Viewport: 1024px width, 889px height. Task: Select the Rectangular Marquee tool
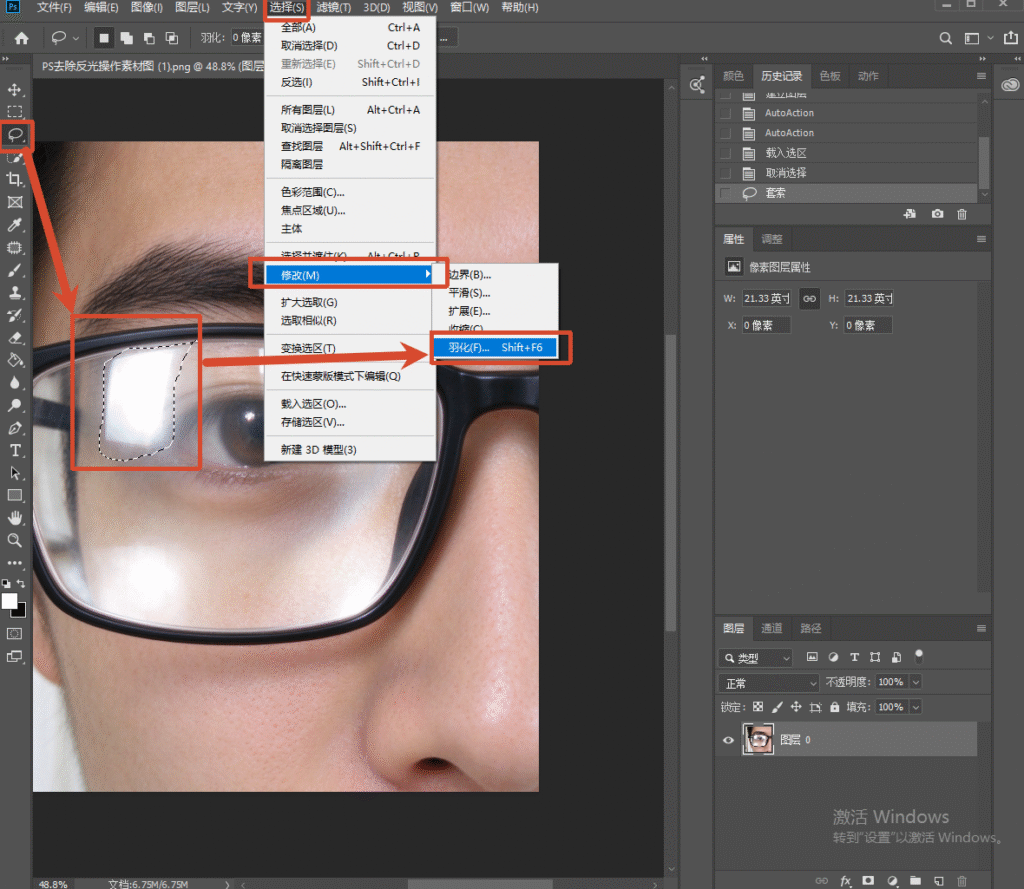(14, 112)
